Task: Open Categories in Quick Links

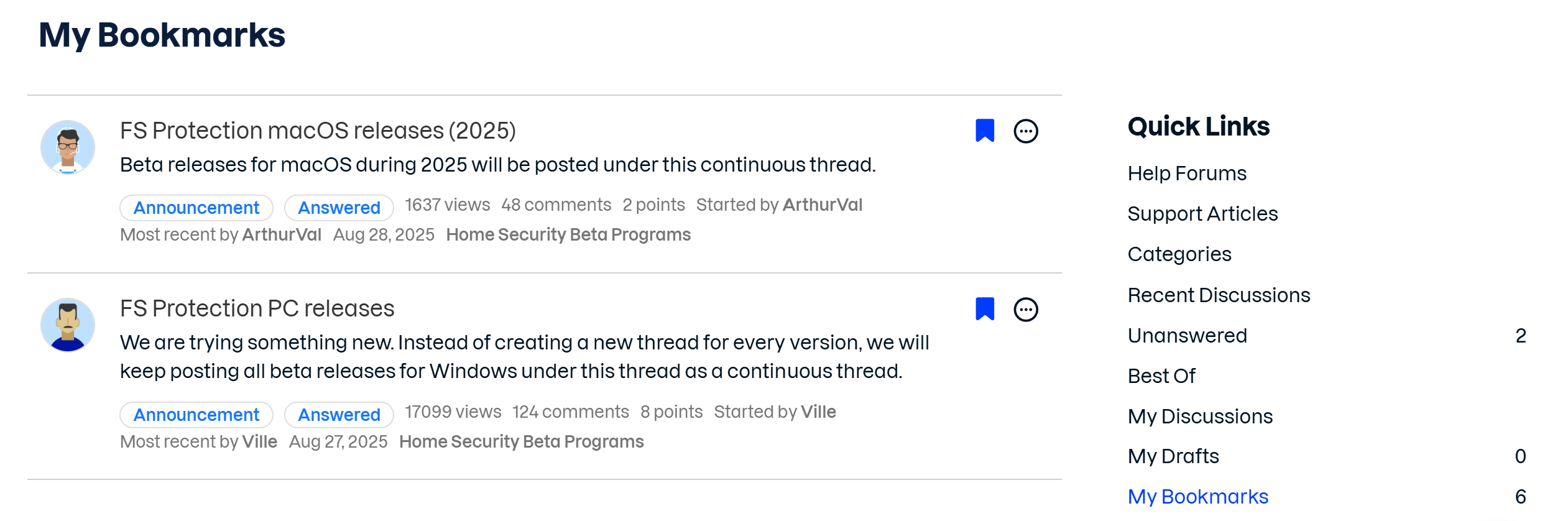Action: pos(1179,254)
